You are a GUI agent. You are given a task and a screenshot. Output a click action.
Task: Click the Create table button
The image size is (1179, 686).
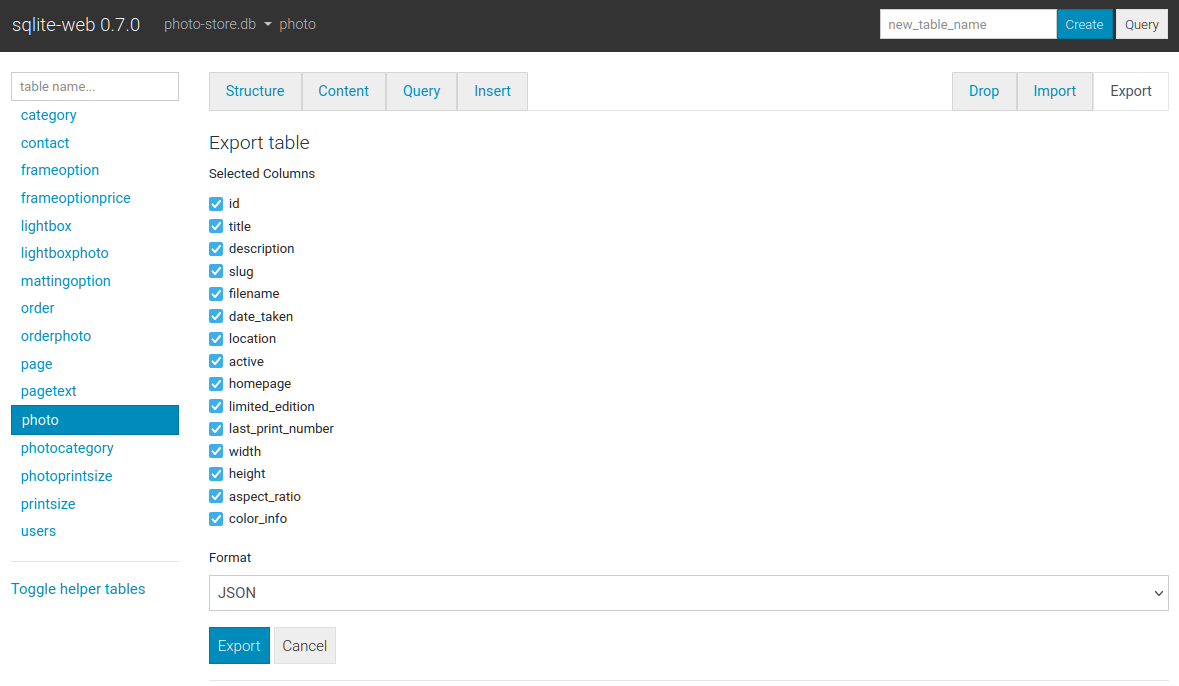pos(1084,24)
